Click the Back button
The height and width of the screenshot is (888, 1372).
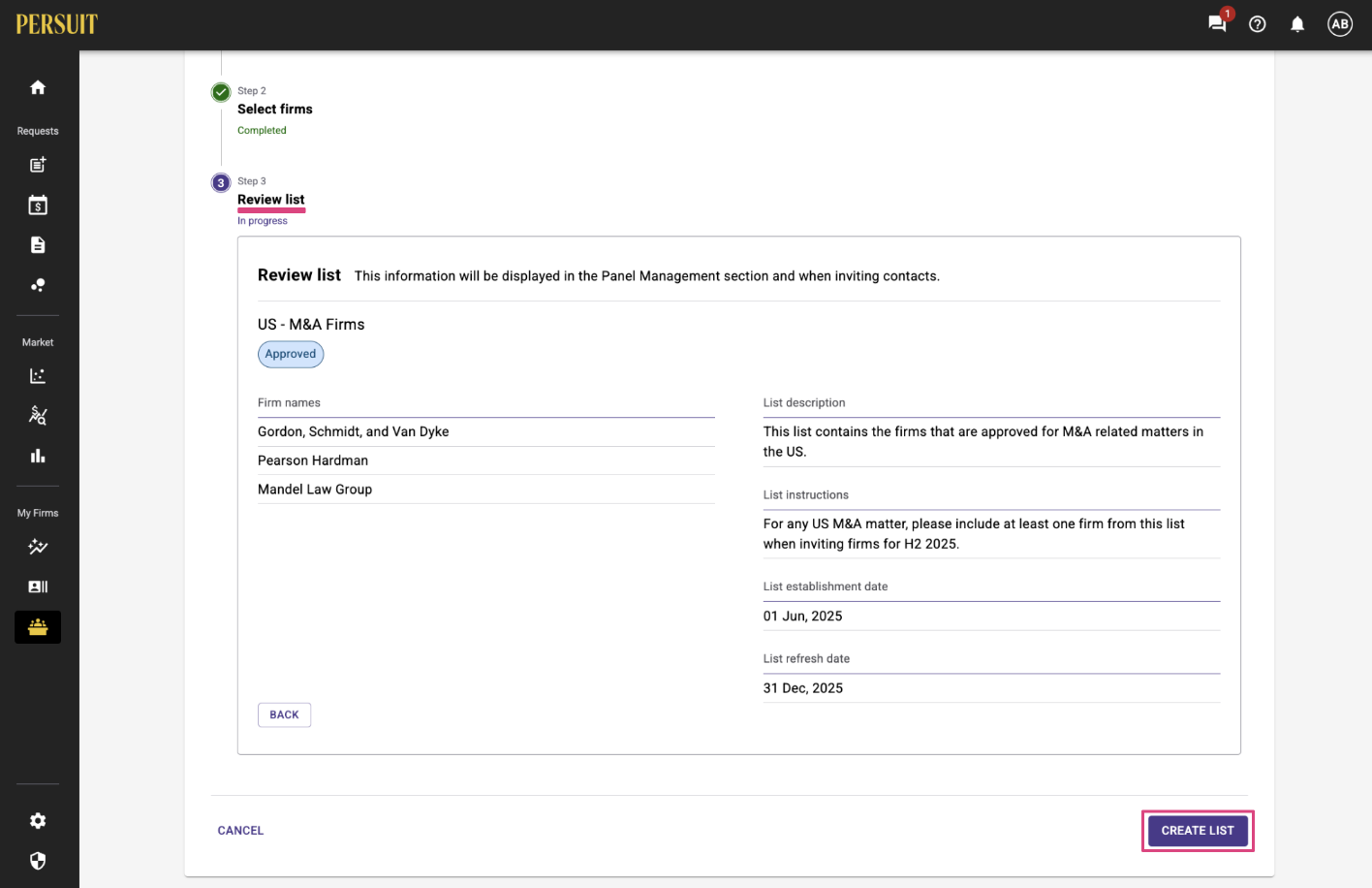284,714
